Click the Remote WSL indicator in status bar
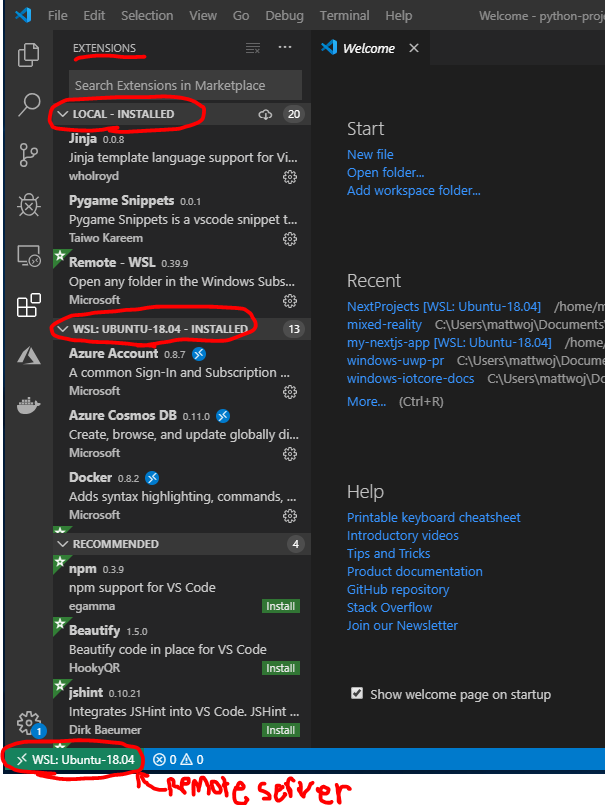Image resolution: width=605 pixels, height=805 pixels. click(65, 760)
